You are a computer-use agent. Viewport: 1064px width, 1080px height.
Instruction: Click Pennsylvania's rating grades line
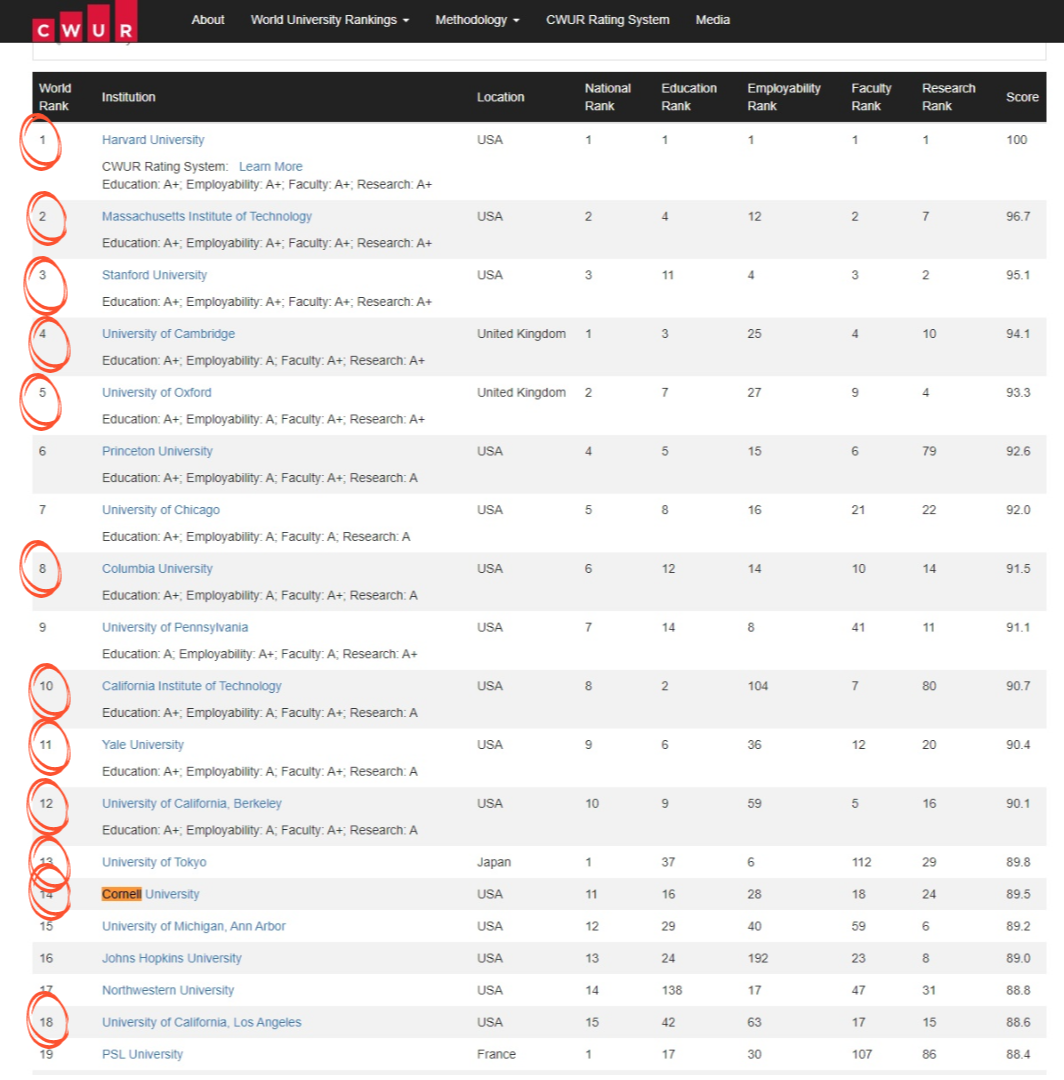click(x=260, y=654)
